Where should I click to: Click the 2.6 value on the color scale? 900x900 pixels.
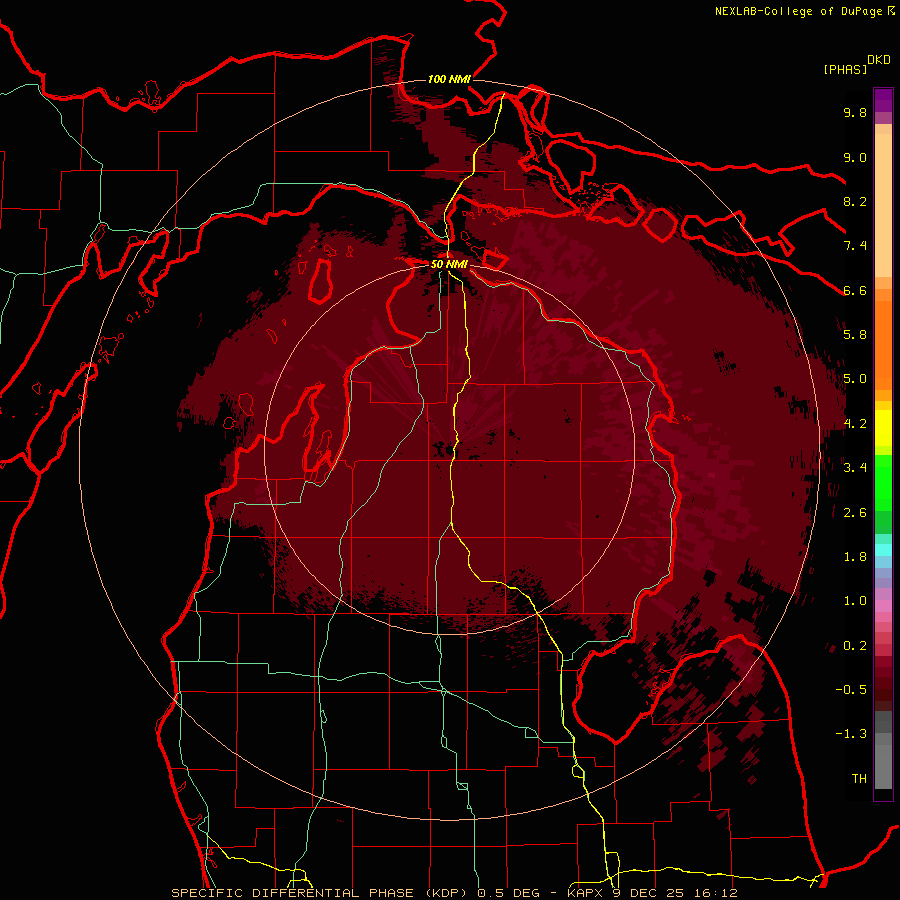[855, 513]
